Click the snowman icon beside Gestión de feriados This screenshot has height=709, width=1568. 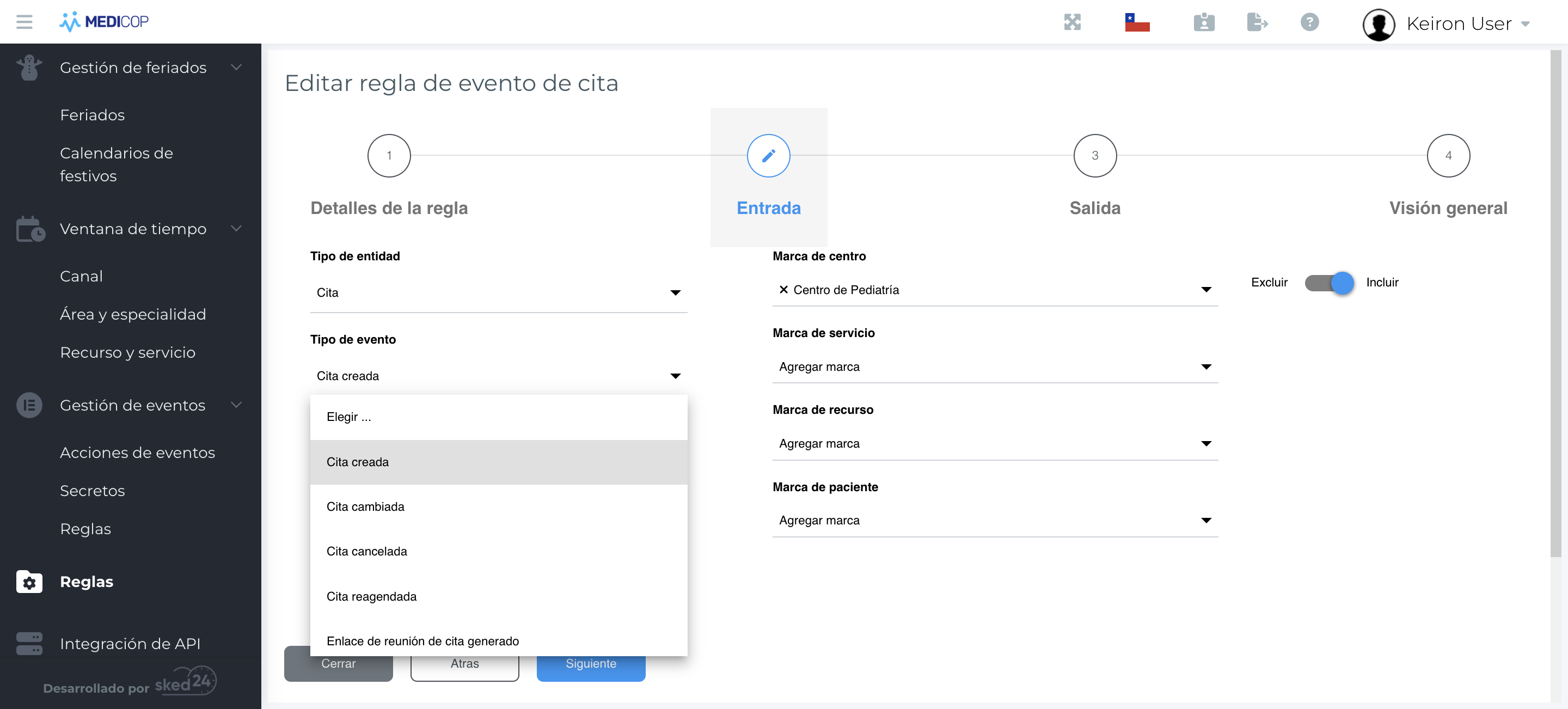coord(29,67)
